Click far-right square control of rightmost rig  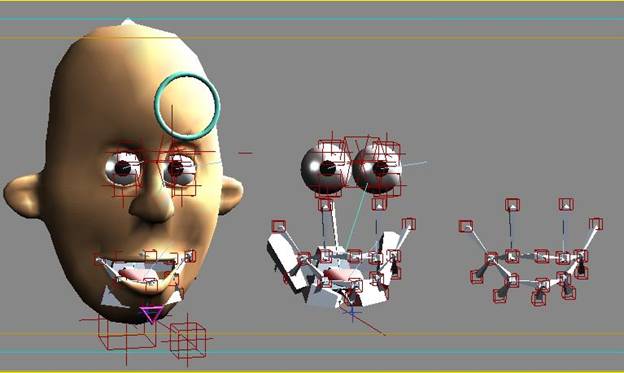click(596, 224)
